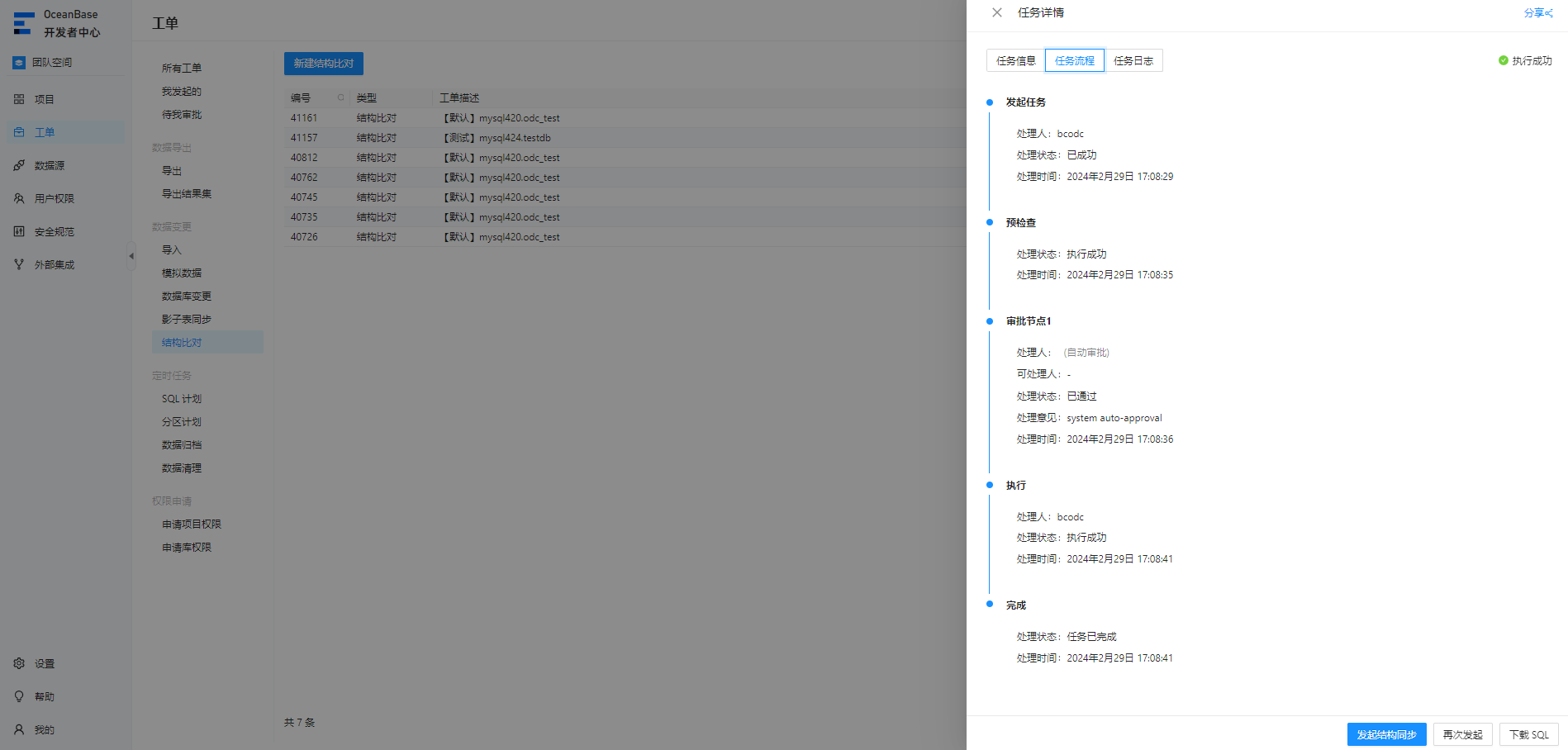Select 数据清理 menu item
The image size is (1568, 750).
182,468
